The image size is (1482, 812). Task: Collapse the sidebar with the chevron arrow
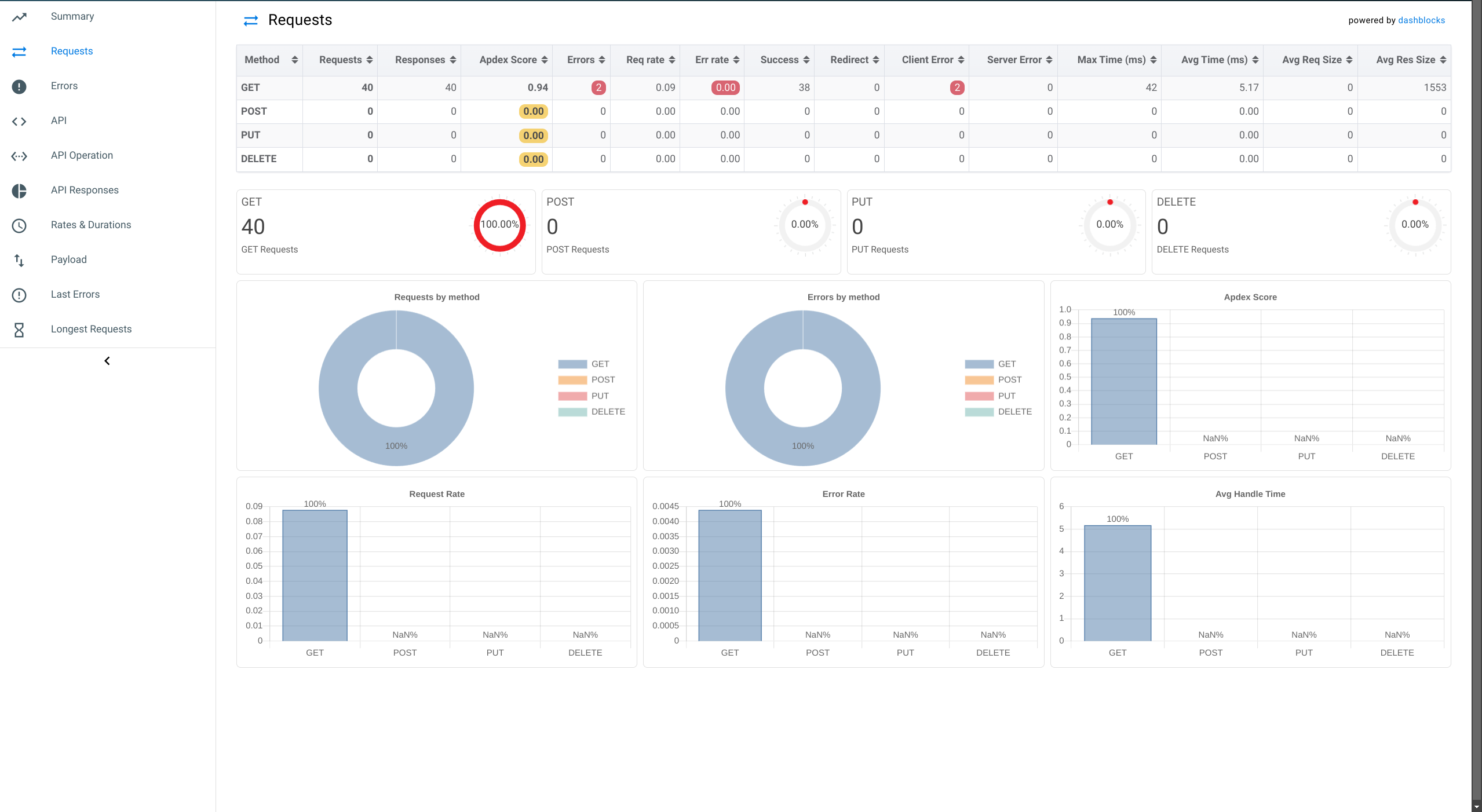pos(107,361)
